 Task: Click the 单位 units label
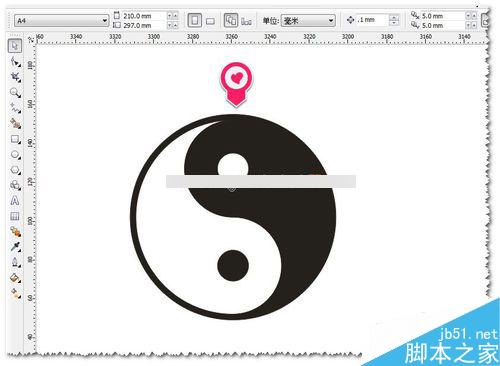[271, 21]
